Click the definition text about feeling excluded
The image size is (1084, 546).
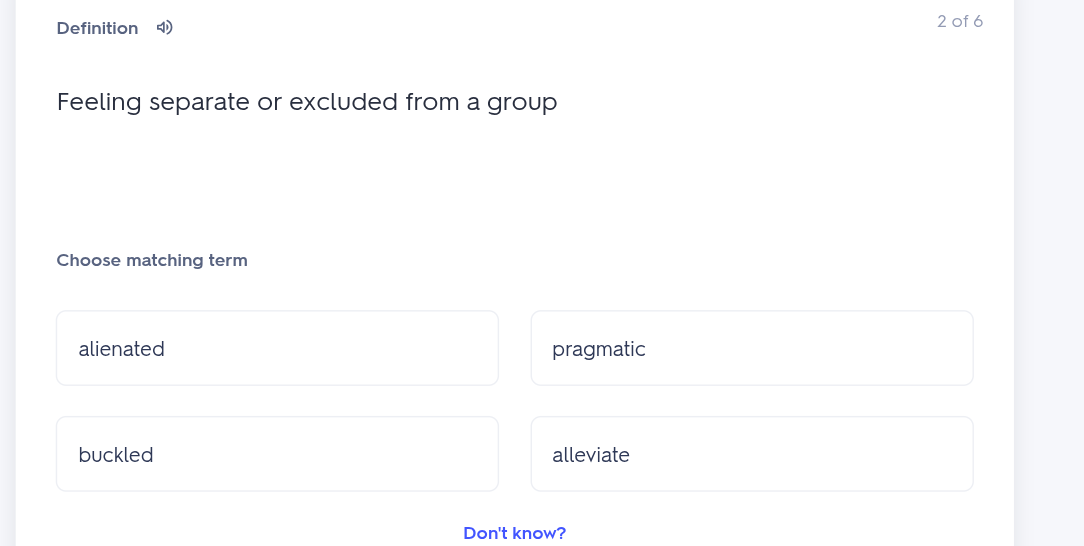point(306,102)
